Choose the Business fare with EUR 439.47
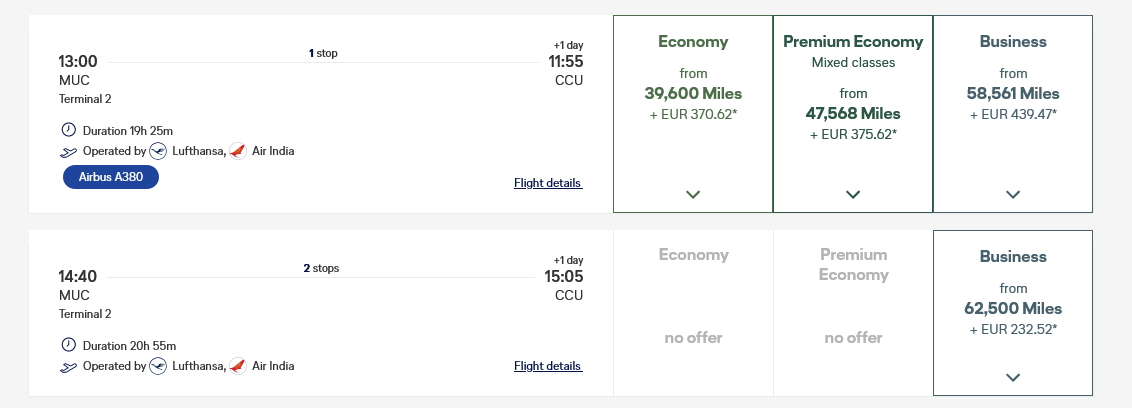The width and height of the screenshot is (1132, 408). click(x=1013, y=113)
